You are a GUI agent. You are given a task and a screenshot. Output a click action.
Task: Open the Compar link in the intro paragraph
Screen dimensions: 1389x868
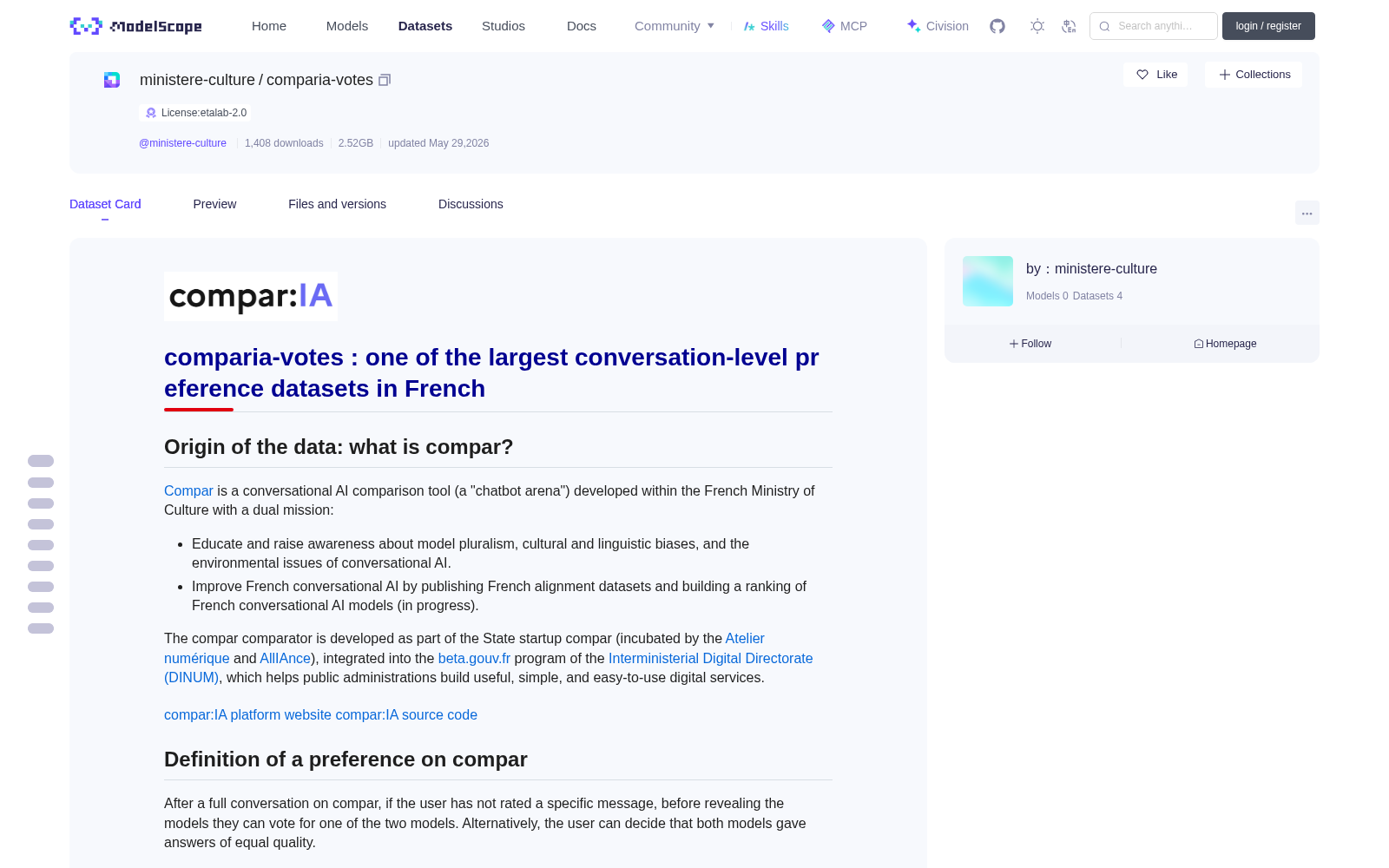188,490
